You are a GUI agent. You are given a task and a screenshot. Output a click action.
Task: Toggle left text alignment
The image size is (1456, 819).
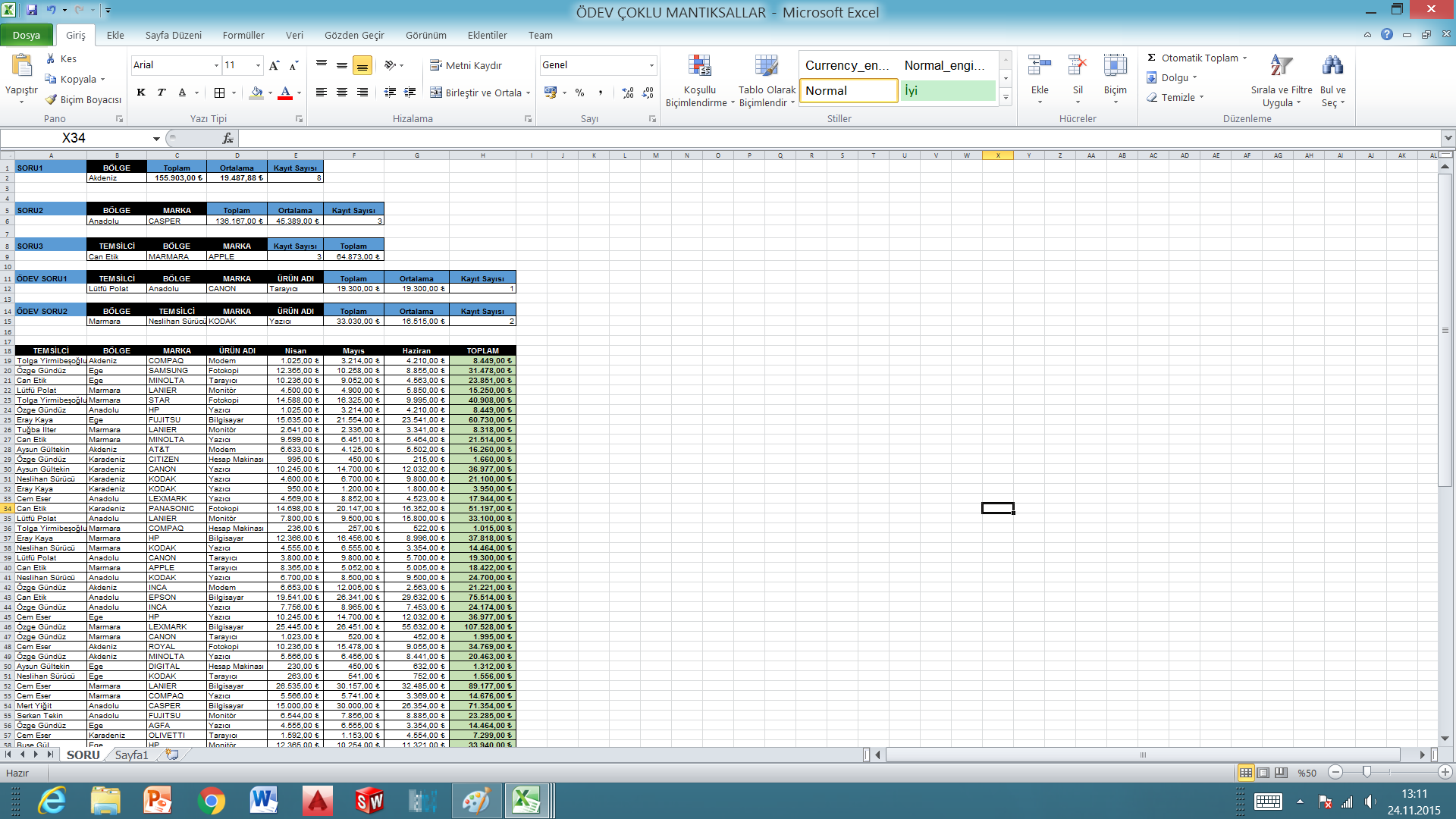pos(322,93)
